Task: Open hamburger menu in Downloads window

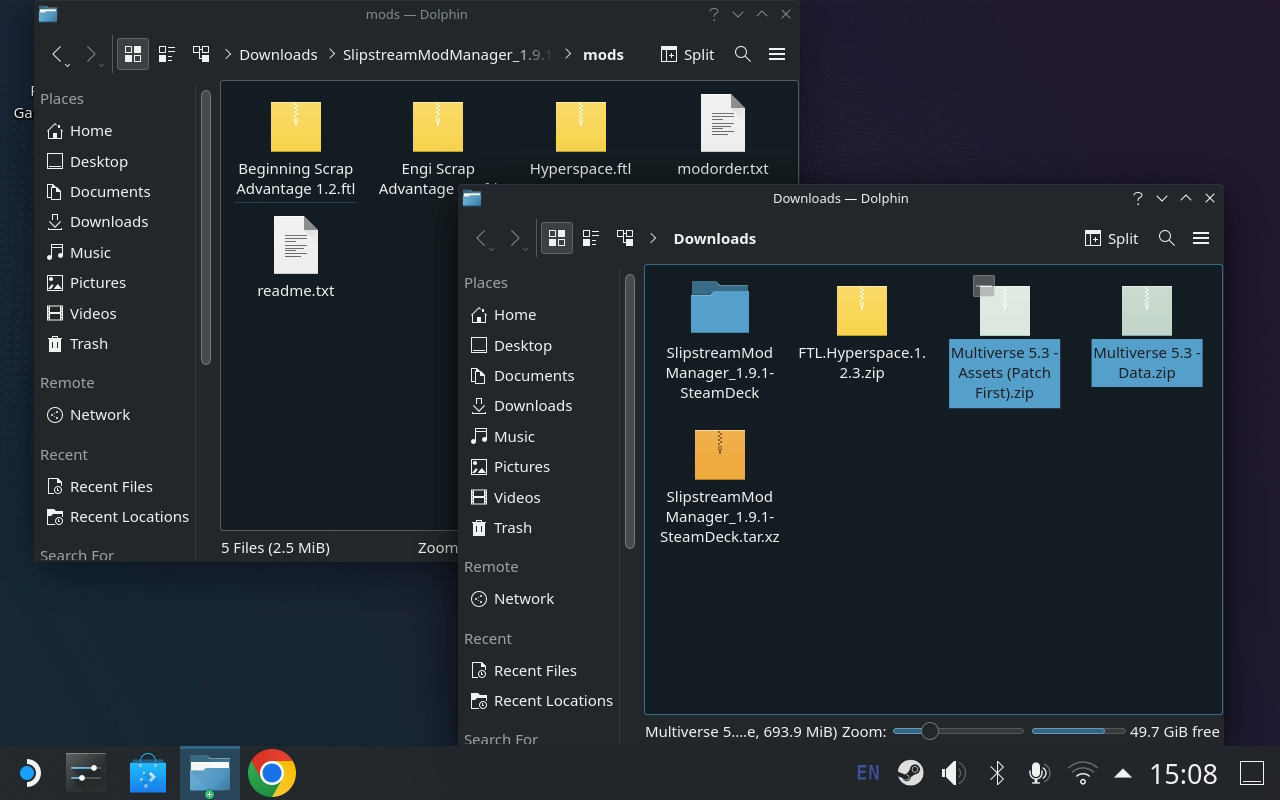Action: 1201,238
